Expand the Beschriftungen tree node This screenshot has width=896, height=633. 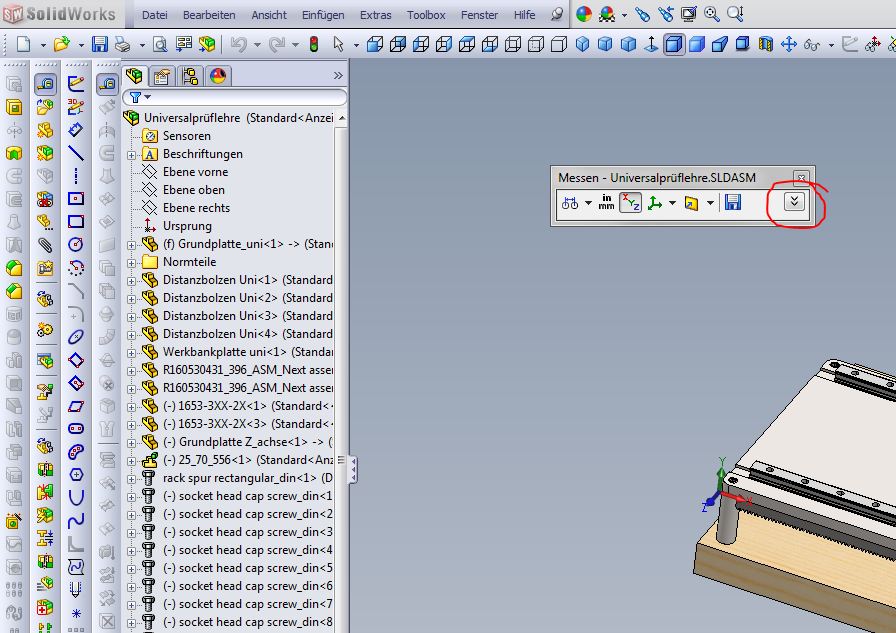(131, 155)
